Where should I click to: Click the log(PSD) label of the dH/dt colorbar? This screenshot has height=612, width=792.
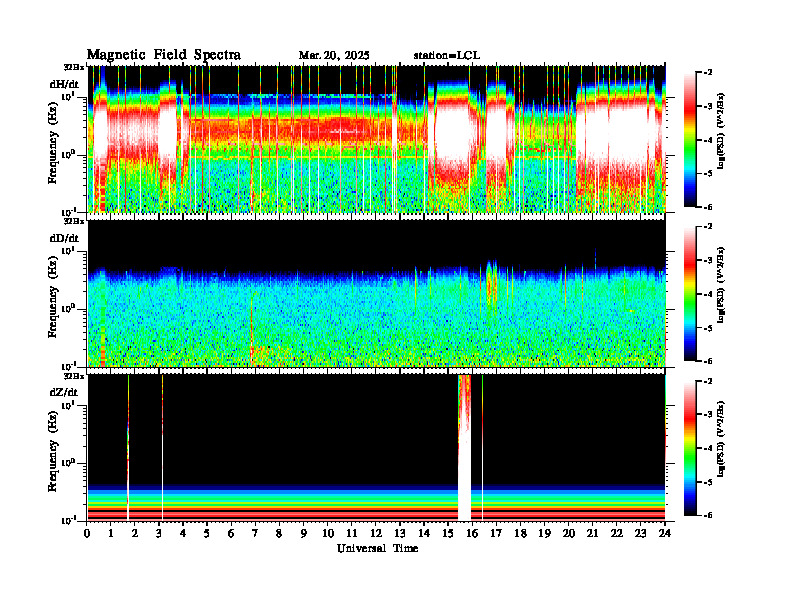(x=720, y=131)
